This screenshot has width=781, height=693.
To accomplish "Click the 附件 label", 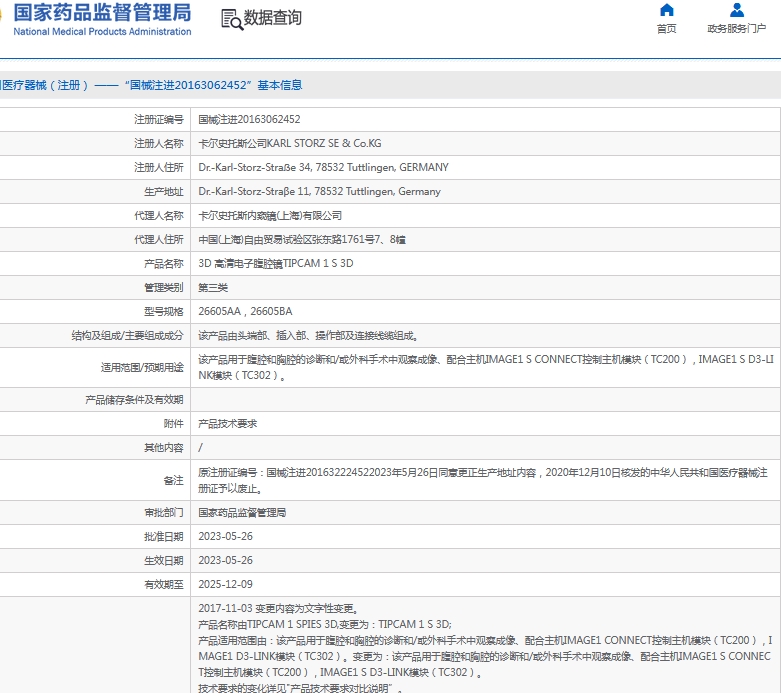I will coord(173,423).
